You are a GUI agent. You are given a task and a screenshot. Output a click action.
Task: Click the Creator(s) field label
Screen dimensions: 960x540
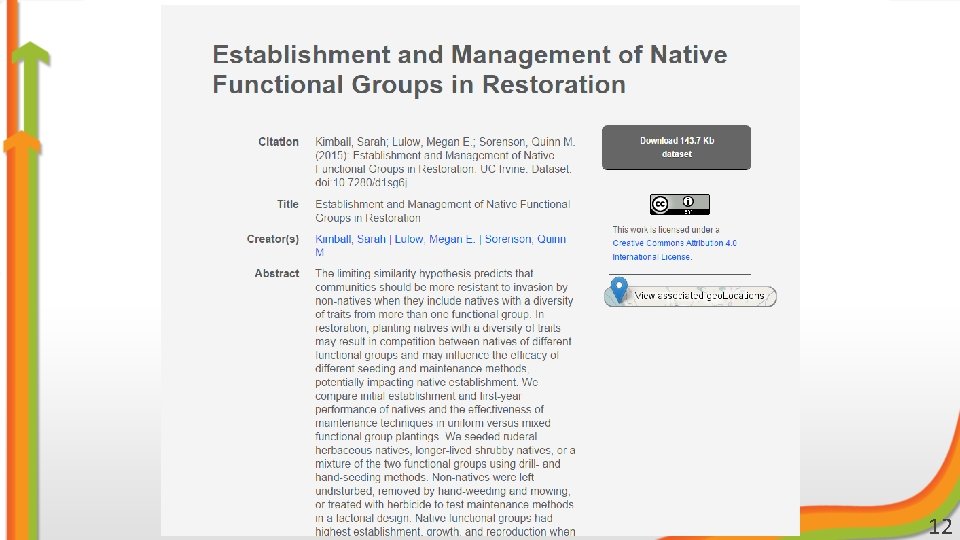point(272,239)
